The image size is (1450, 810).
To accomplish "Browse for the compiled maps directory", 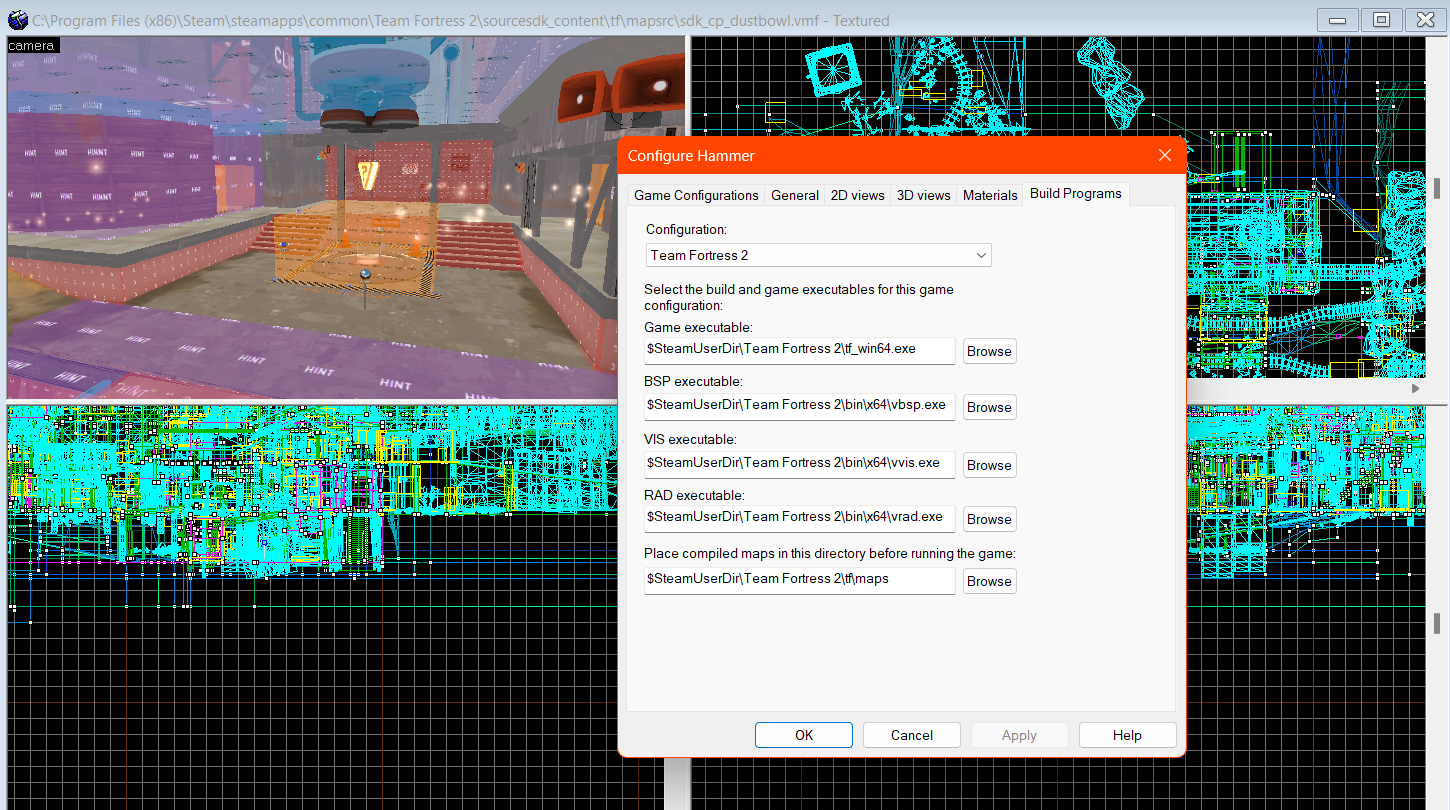I will tap(989, 581).
